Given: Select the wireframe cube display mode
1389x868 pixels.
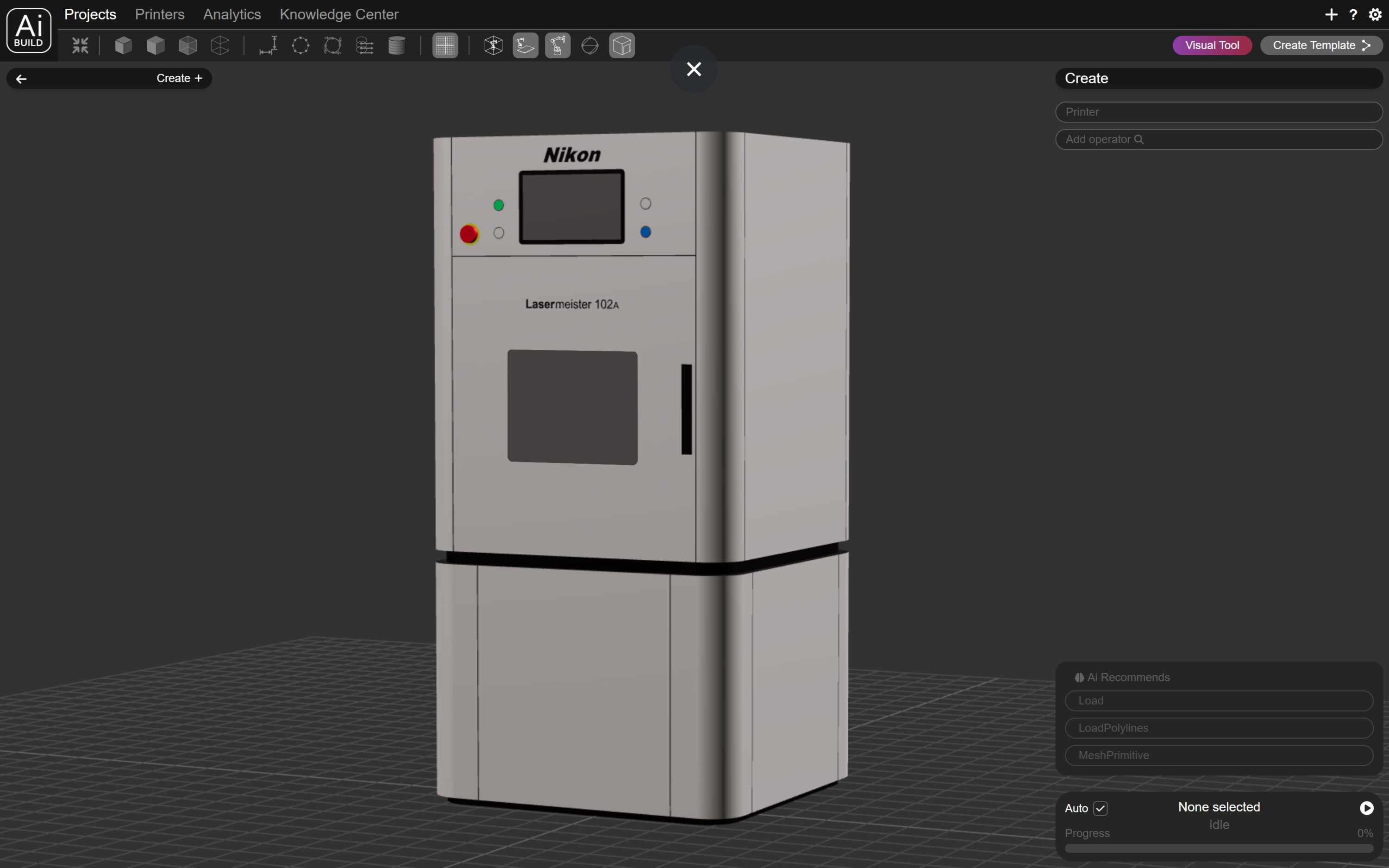Looking at the screenshot, I should (x=220, y=45).
